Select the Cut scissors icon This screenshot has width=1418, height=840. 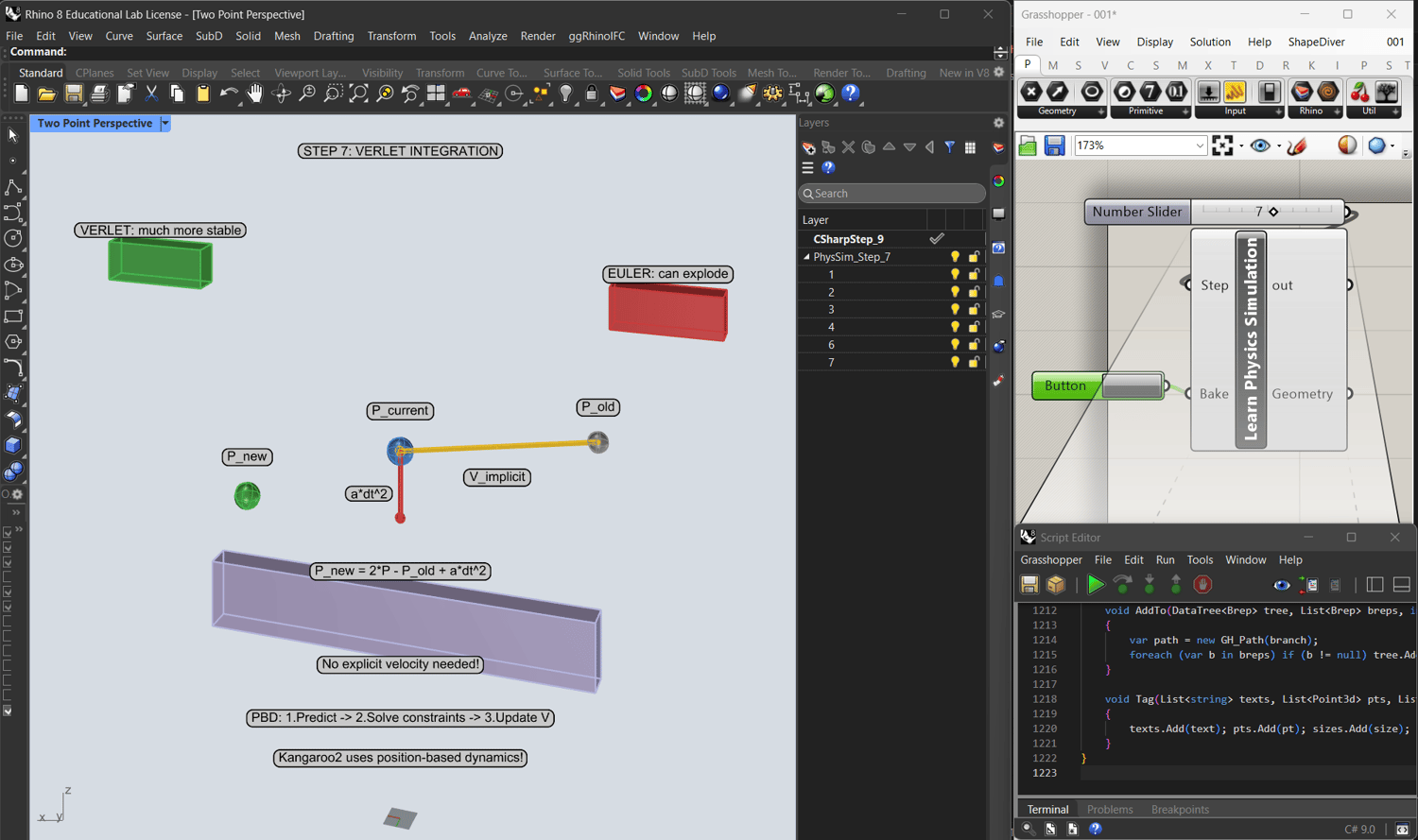pos(151,94)
